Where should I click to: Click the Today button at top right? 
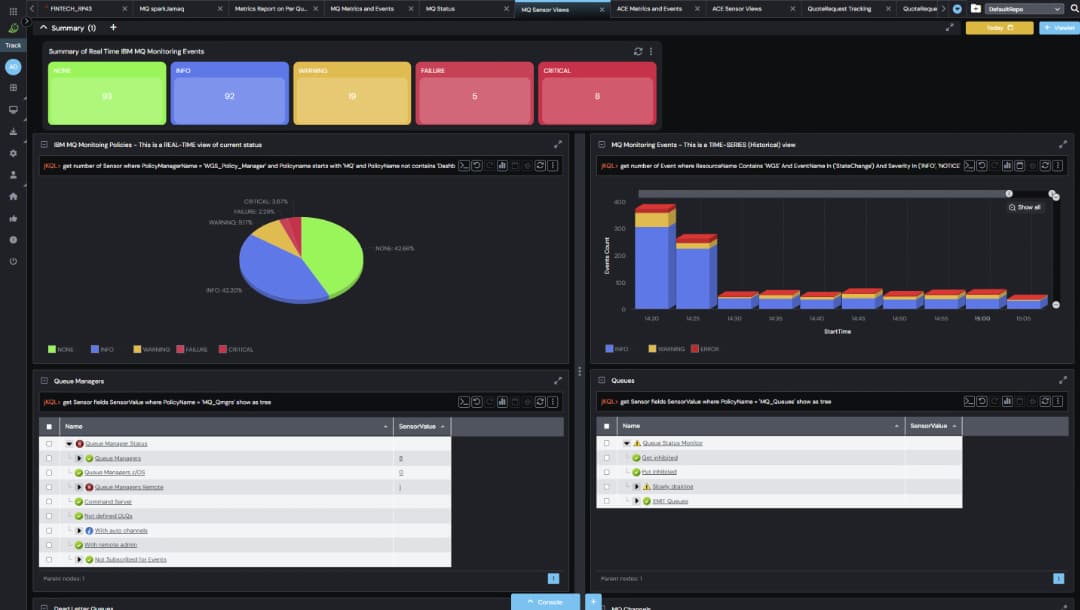pos(1000,28)
